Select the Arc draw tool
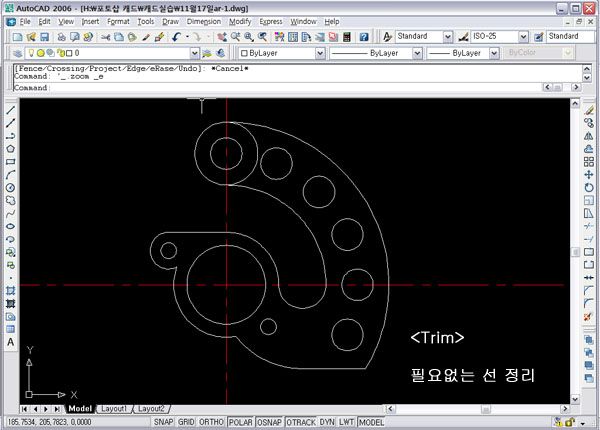The image size is (600, 430). (10, 175)
